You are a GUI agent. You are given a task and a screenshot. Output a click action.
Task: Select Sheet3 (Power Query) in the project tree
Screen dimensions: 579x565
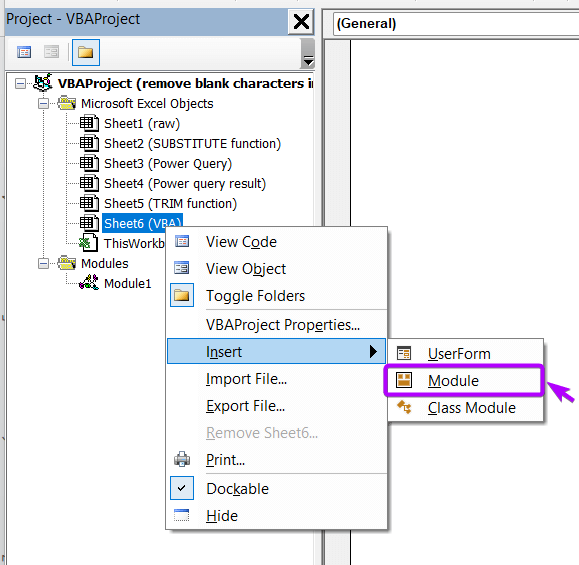[168, 164]
